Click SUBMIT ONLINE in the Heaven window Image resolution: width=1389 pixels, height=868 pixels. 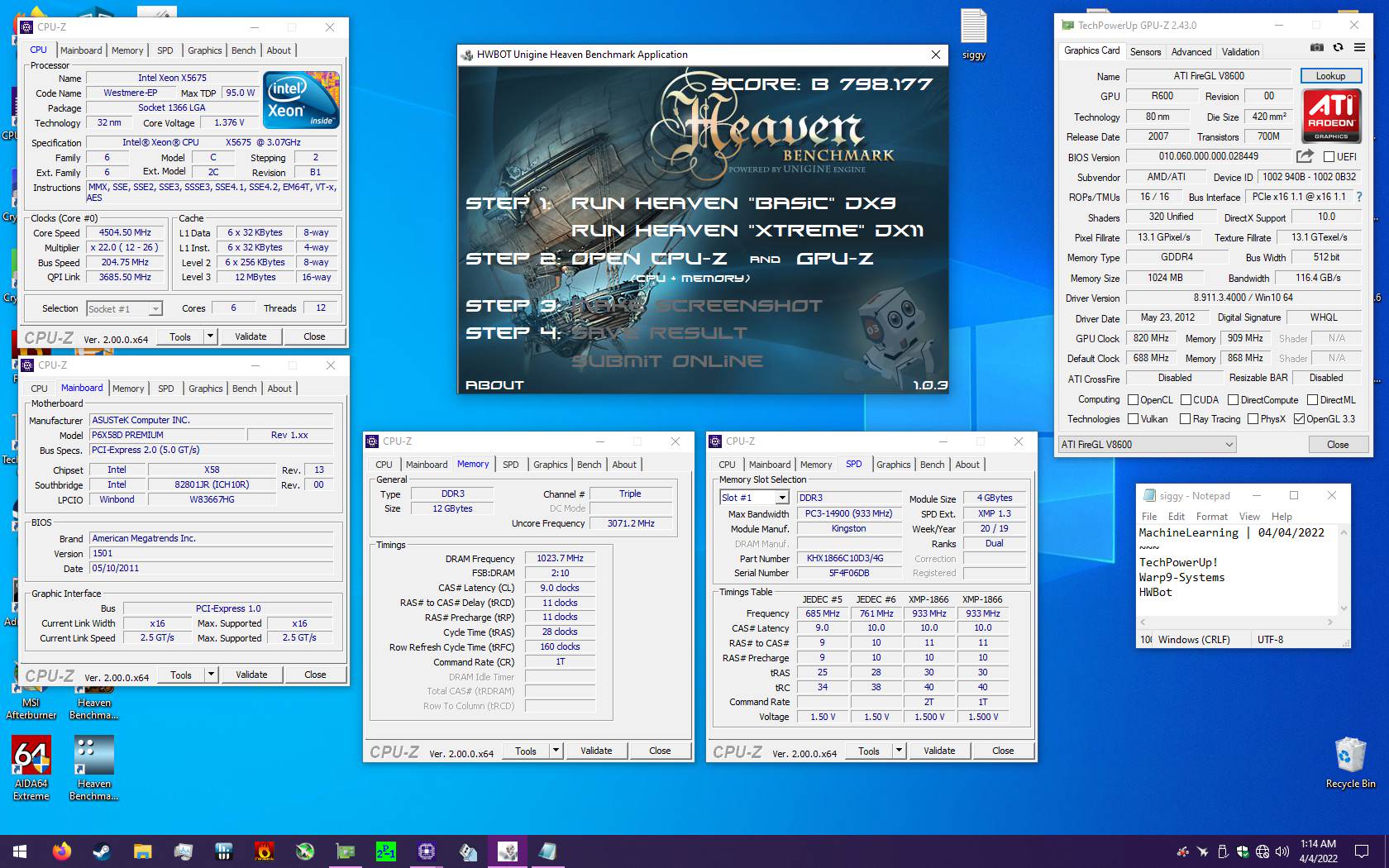coord(666,361)
